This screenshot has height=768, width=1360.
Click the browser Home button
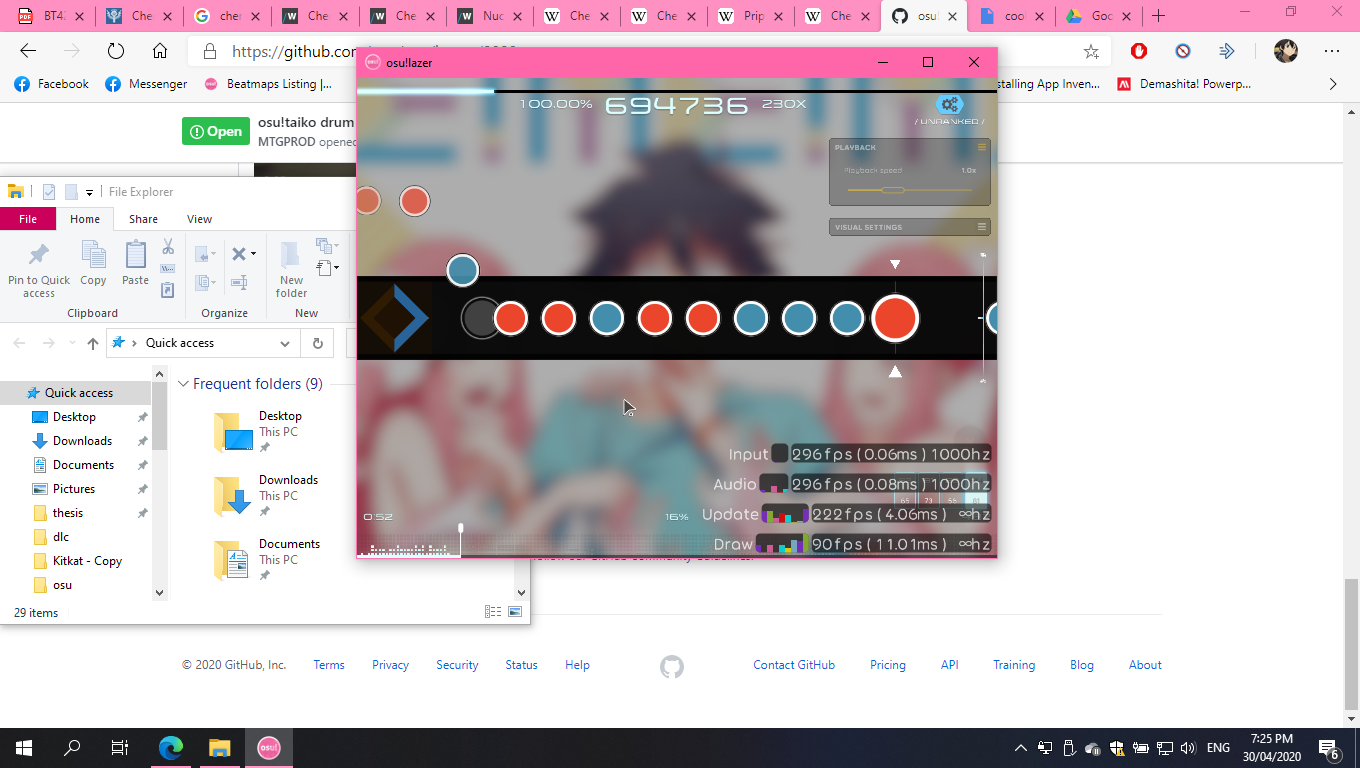click(160, 51)
